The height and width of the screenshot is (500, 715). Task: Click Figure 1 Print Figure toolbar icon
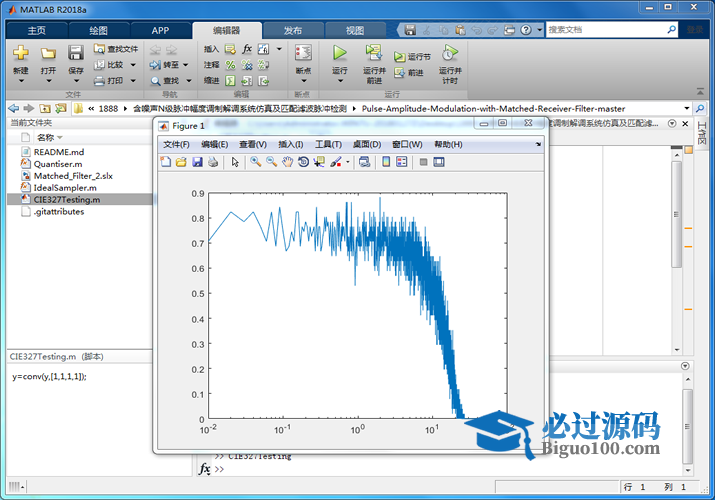212,162
